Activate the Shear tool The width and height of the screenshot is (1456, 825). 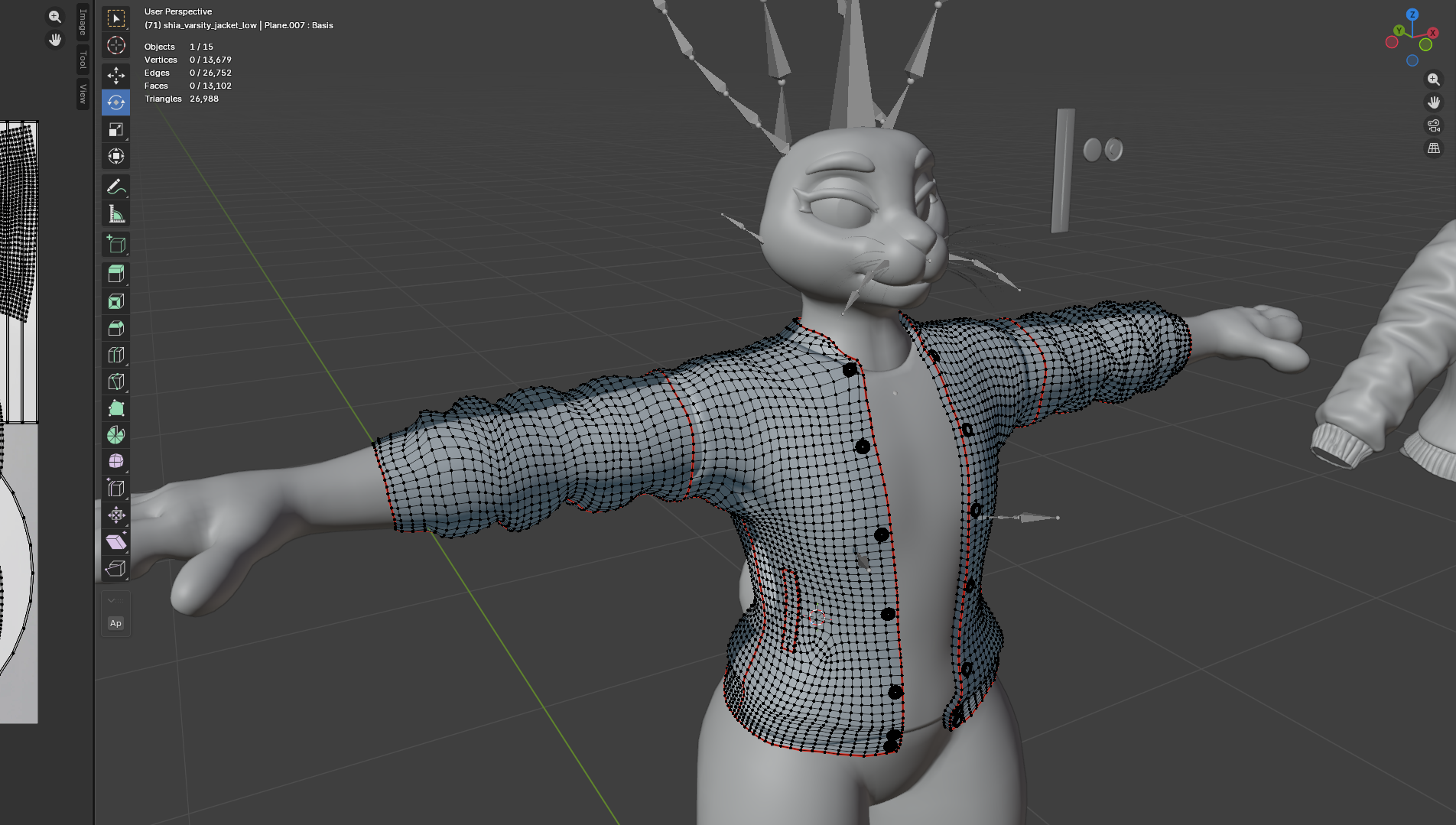point(115,542)
